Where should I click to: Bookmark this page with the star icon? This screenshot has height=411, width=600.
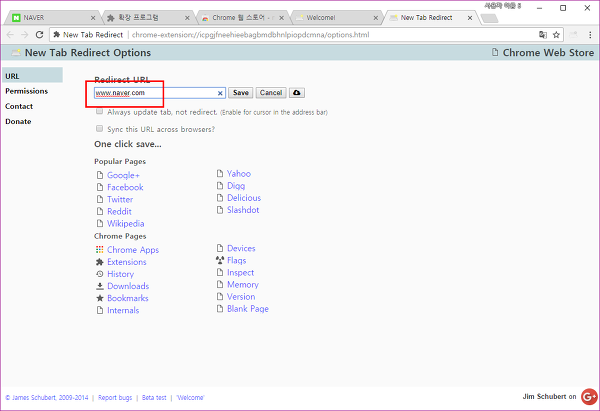coord(556,35)
